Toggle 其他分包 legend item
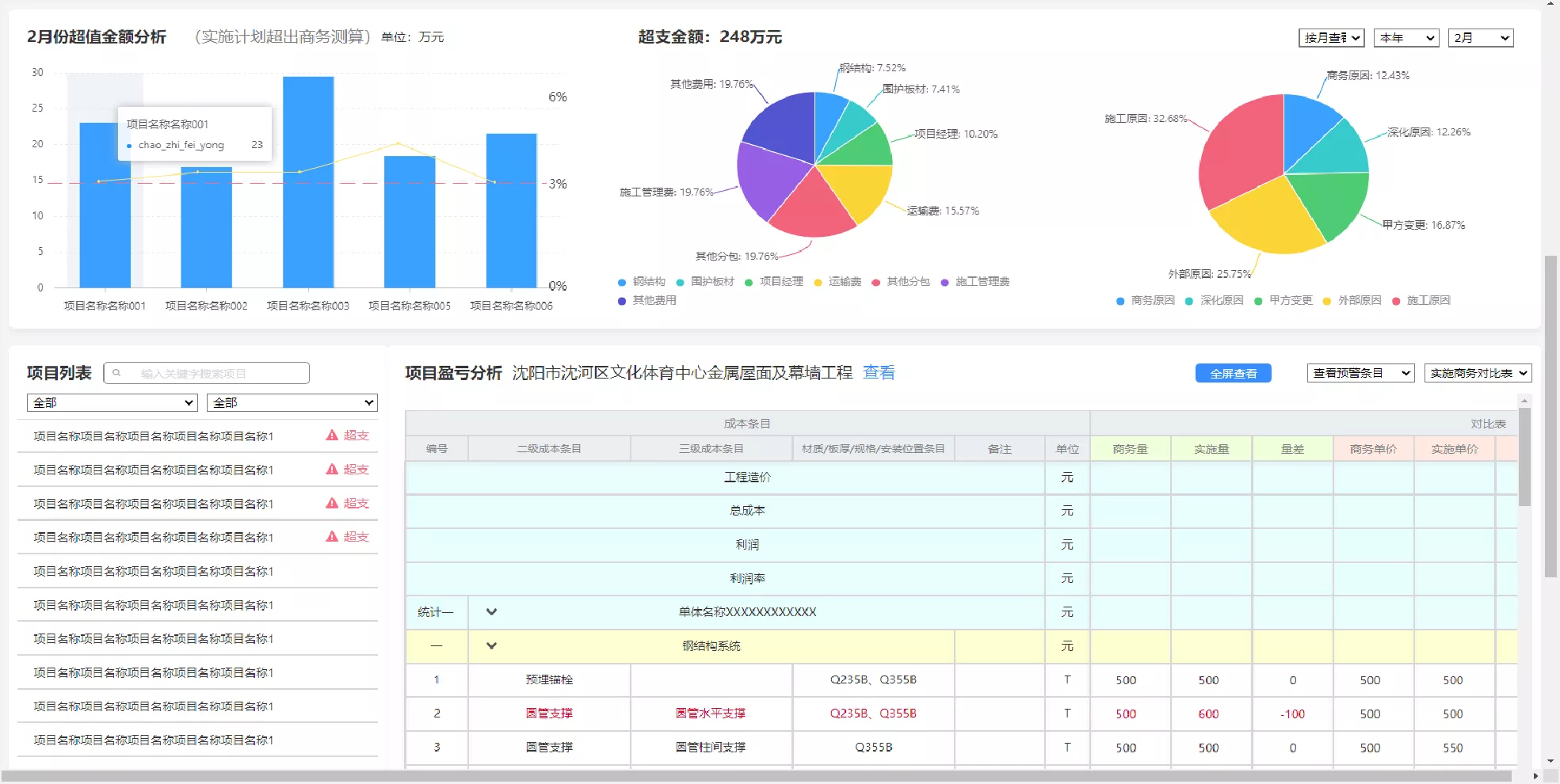The image size is (1560, 784). click(x=901, y=282)
